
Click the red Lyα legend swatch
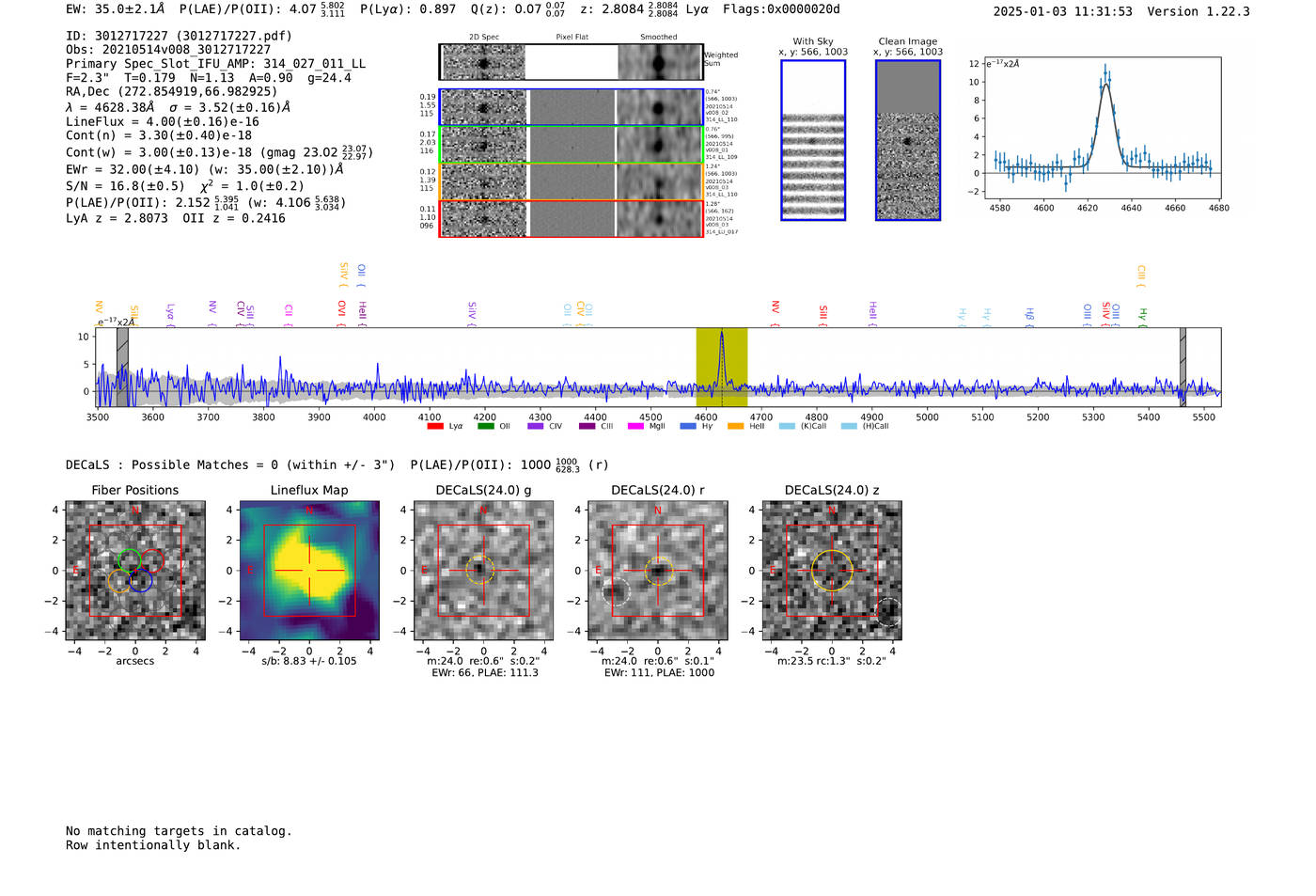tap(435, 427)
